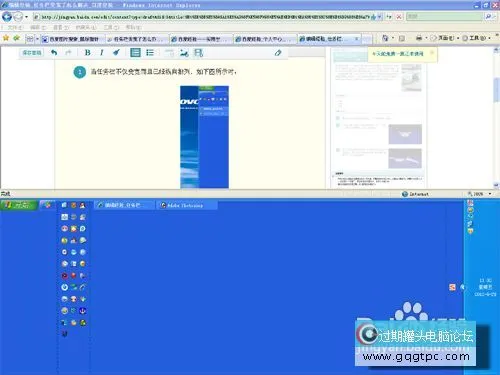Toggle Bold formatting in the editor
Viewport: 500px width, 375px height.
pyautogui.click(x=87, y=52)
